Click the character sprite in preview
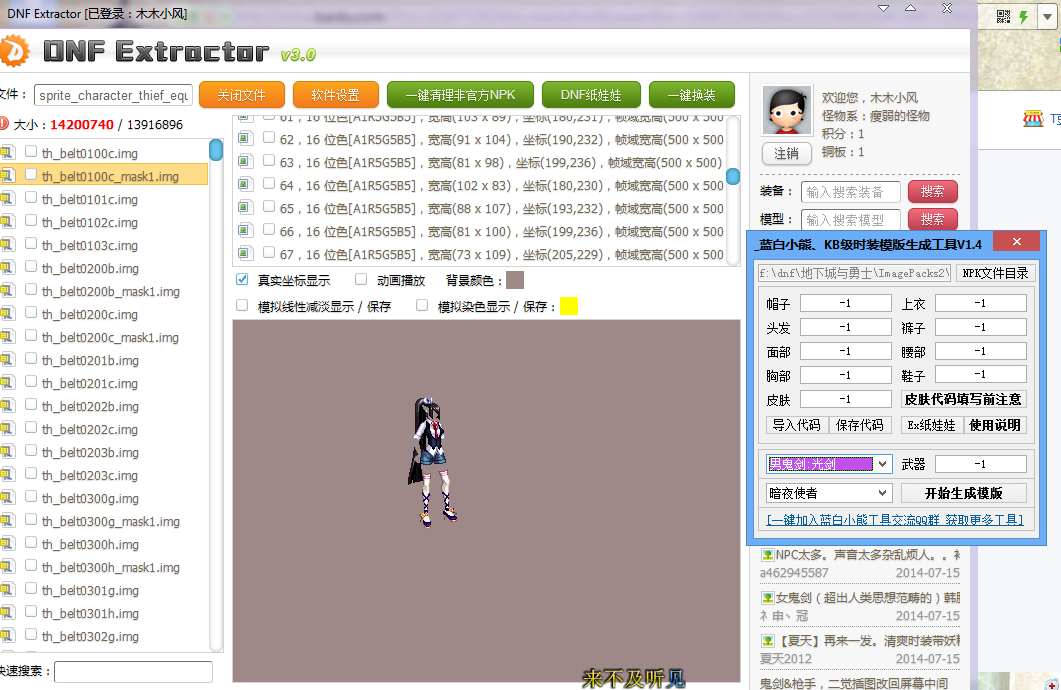Viewport: 1061px width, 690px height. click(432, 461)
